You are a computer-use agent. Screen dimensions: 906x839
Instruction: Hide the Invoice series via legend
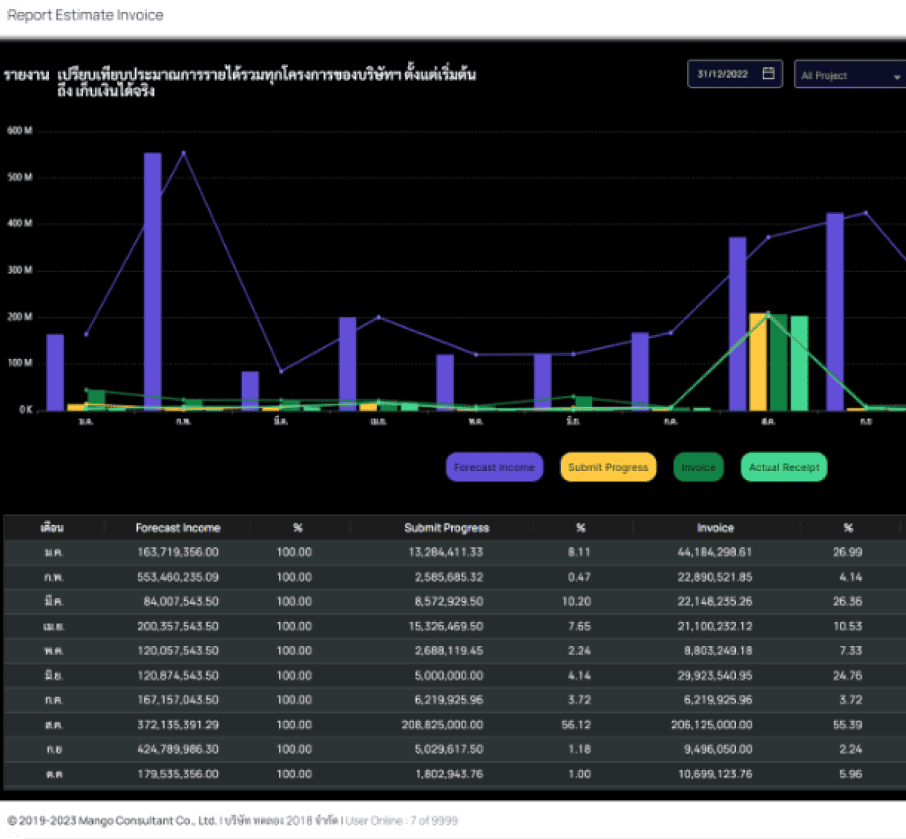click(x=698, y=467)
